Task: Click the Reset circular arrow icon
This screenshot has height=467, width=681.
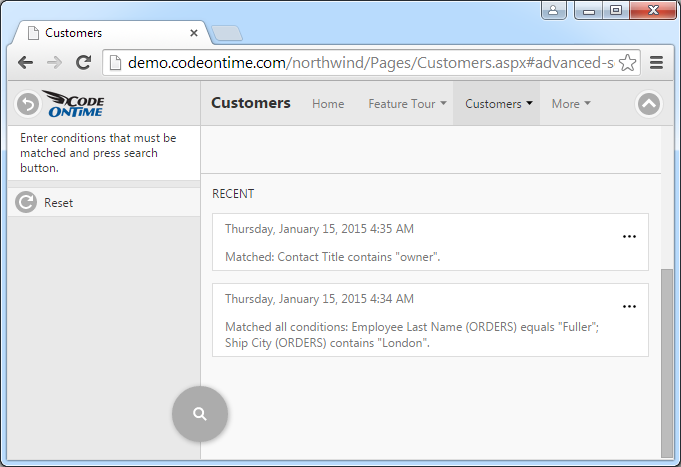Action: point(26,203)
